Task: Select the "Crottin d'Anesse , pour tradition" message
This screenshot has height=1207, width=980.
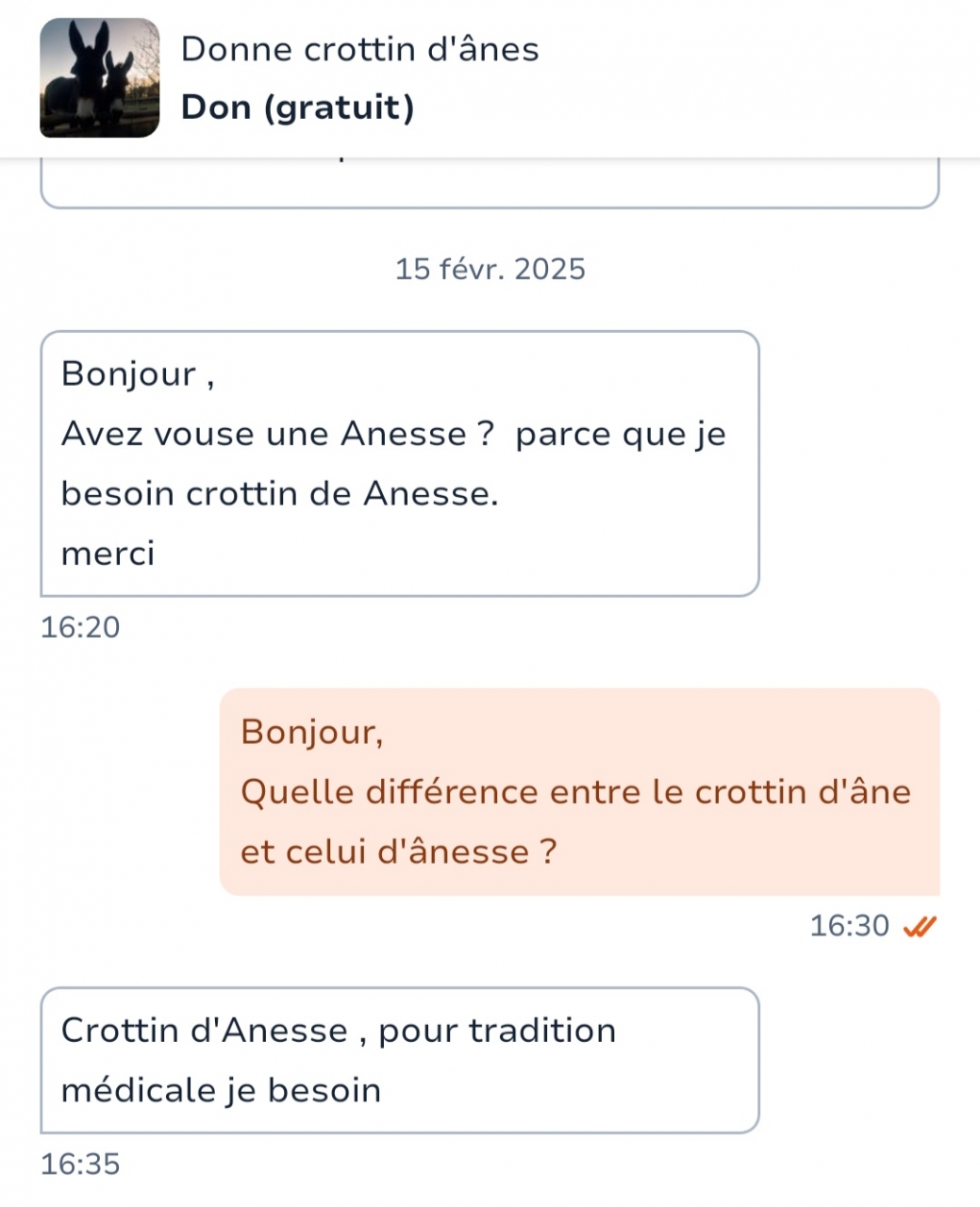Action: point(399,1059)
